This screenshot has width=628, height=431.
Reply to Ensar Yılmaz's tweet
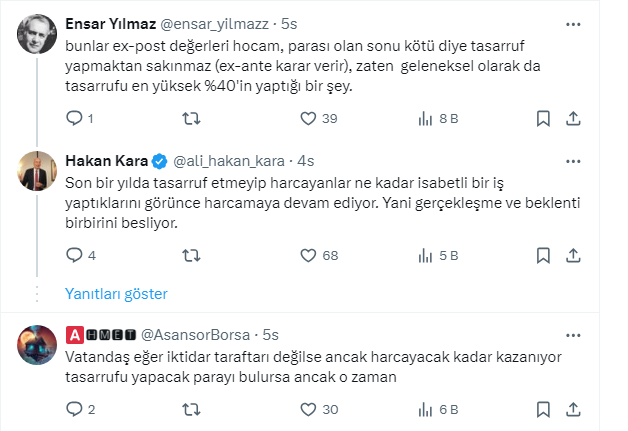pyautogui.click(x=74, y=119)
